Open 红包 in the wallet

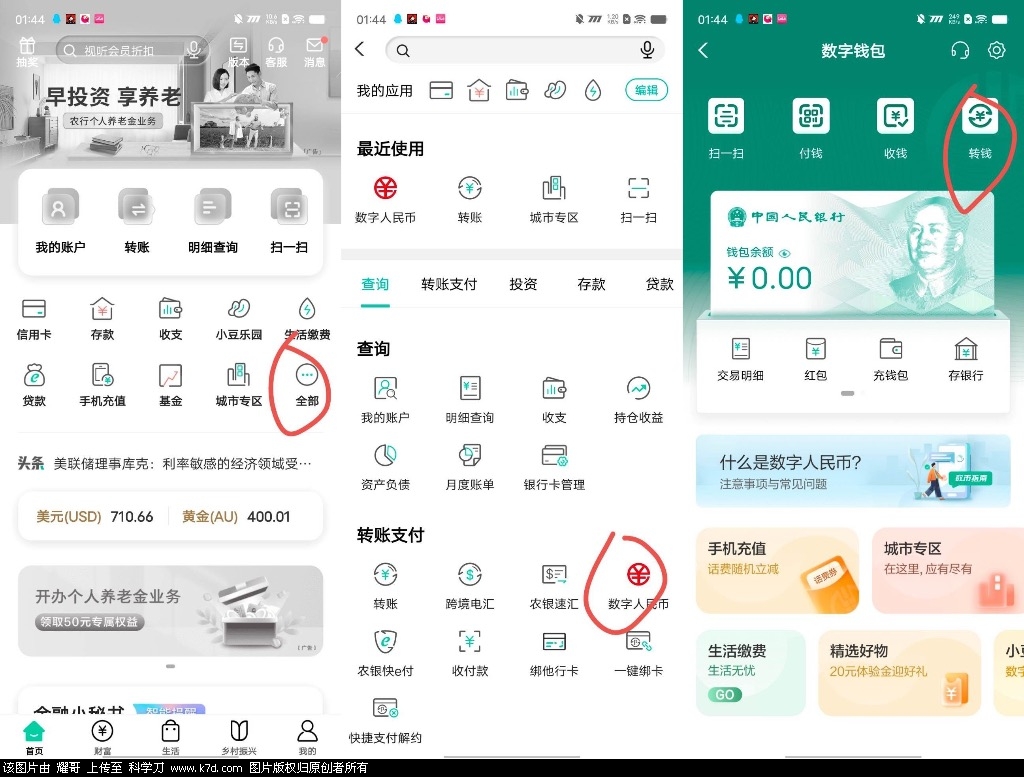(x=816, y=359)
